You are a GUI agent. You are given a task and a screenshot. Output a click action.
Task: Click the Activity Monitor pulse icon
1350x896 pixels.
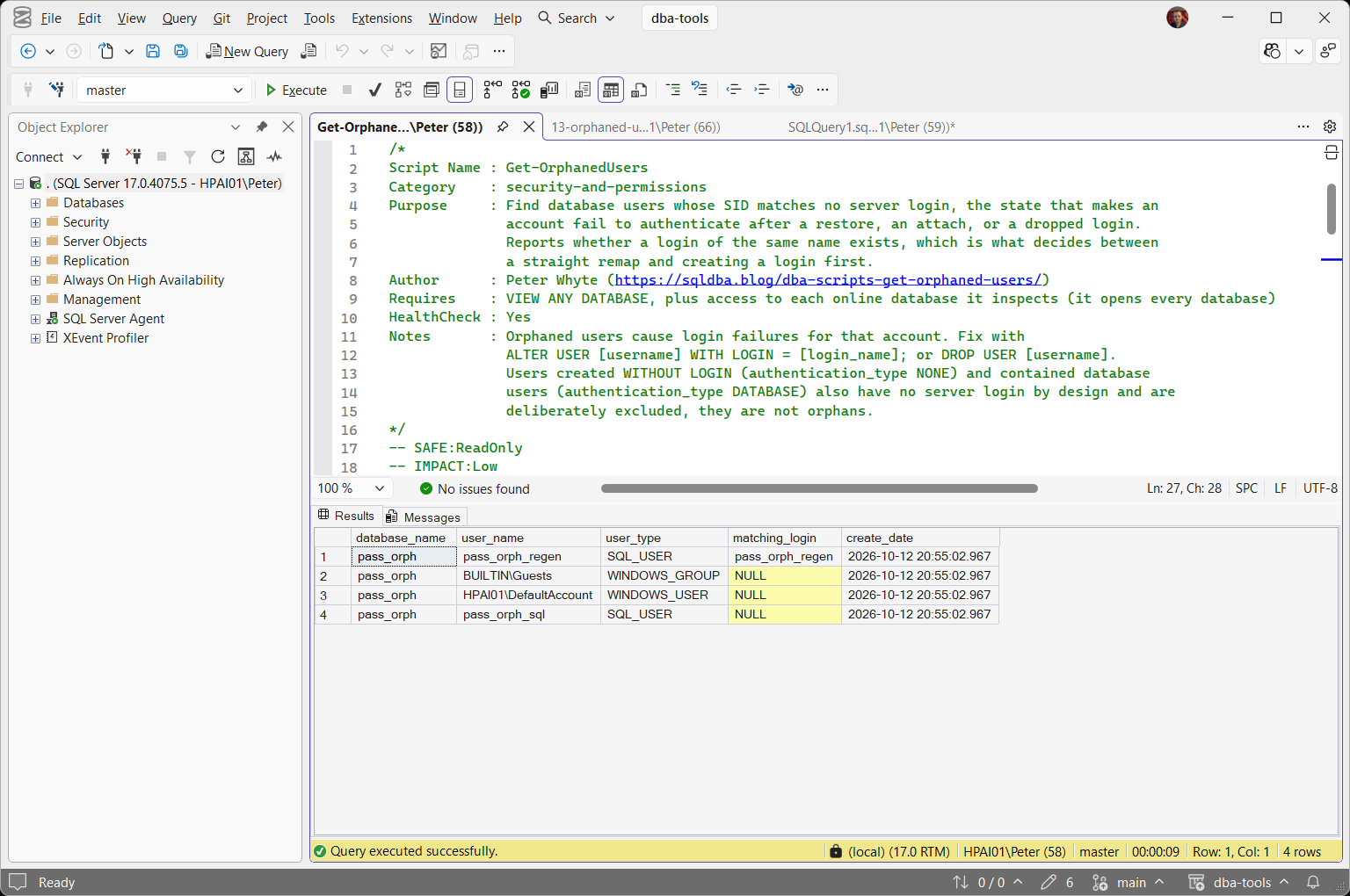tap(275, 156)
